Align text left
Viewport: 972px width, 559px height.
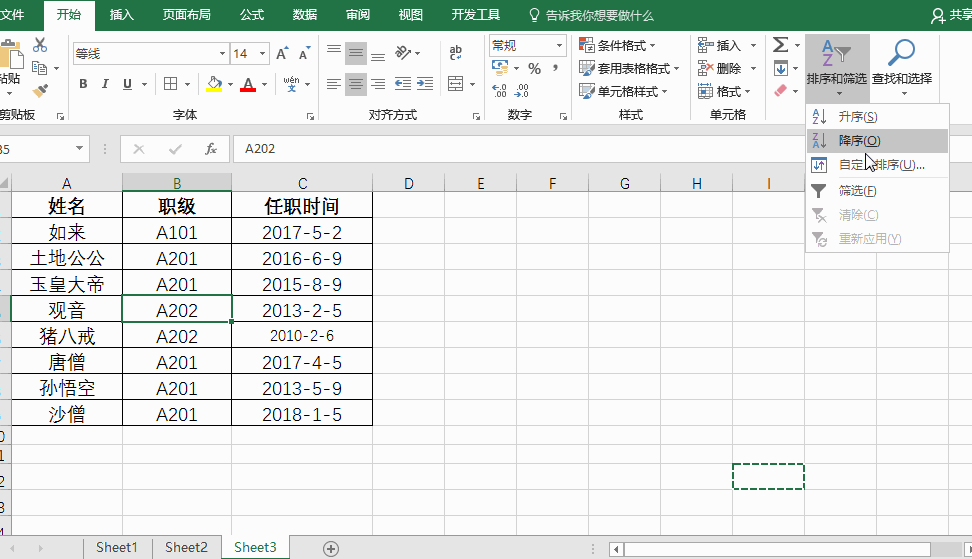click(334, 84)
